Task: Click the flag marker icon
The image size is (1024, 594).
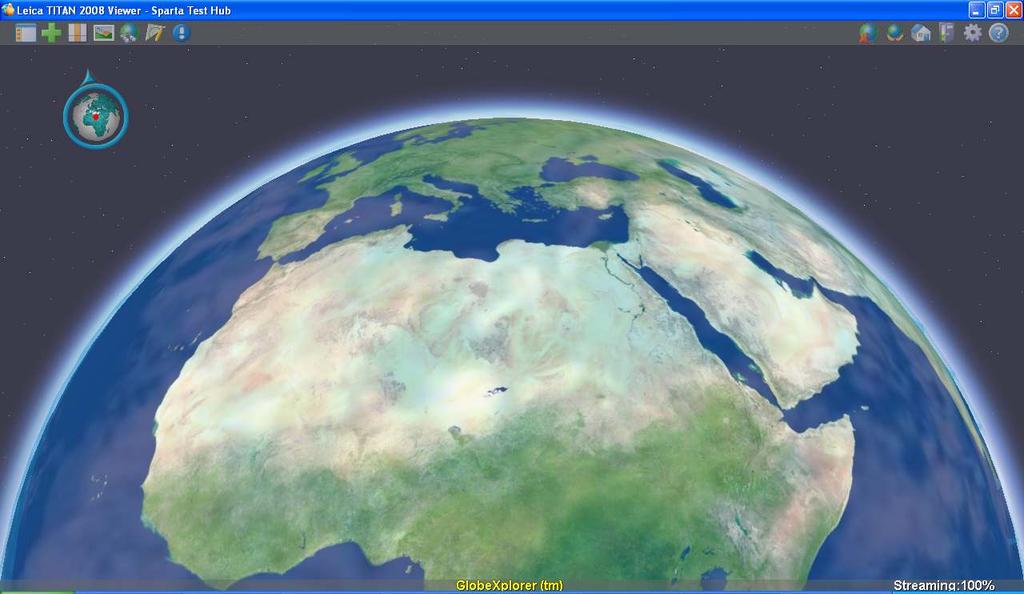Action: coord(947,33)
